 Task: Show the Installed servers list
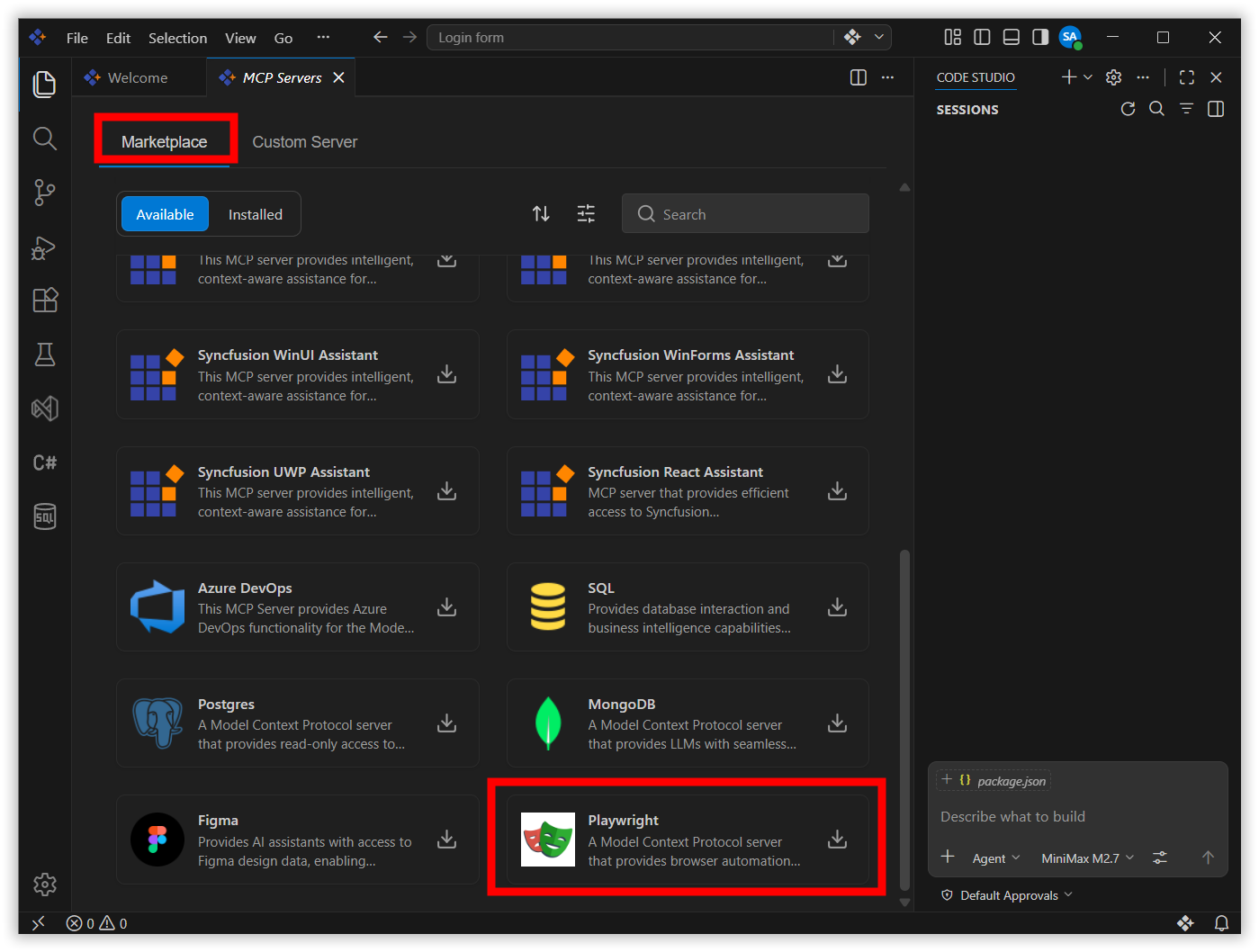255,214
